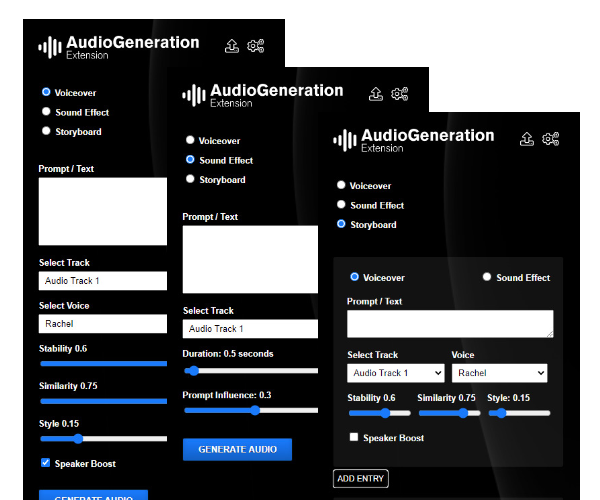Image resolution: width=600 pixels, height=500 pixels.
Task: Click the waveform logo in the Storyboard panel
Action: [345, 140]
